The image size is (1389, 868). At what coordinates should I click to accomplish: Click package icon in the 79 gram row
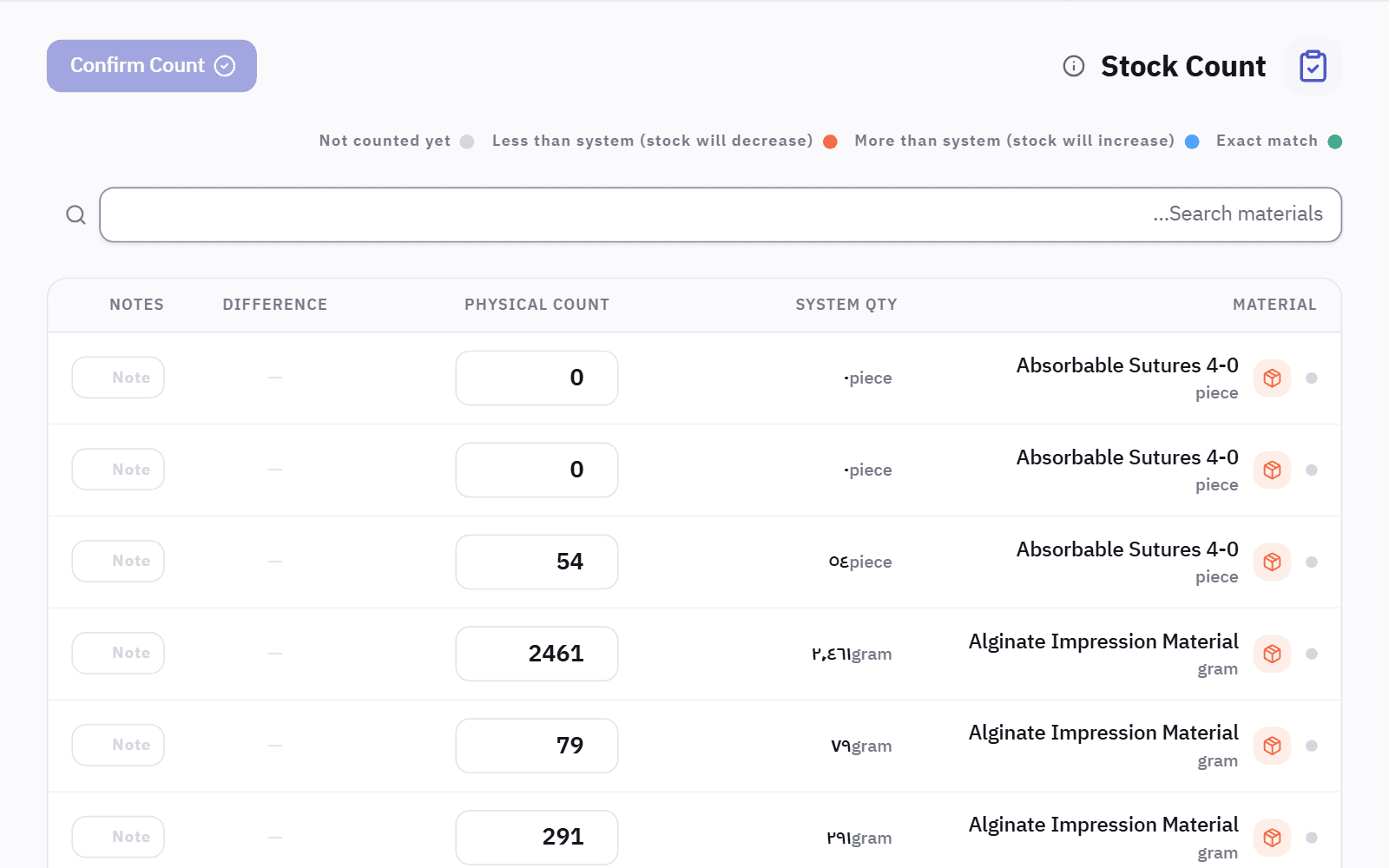pos(1272,746)
